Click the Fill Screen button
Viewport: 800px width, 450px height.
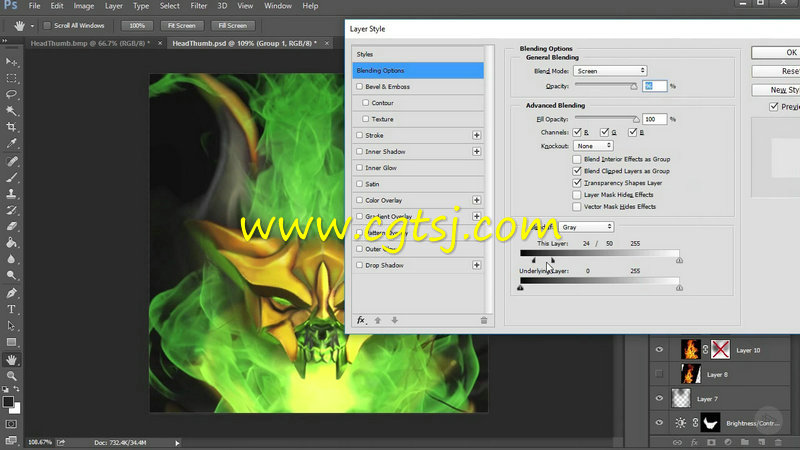click(x=233, y=26)
